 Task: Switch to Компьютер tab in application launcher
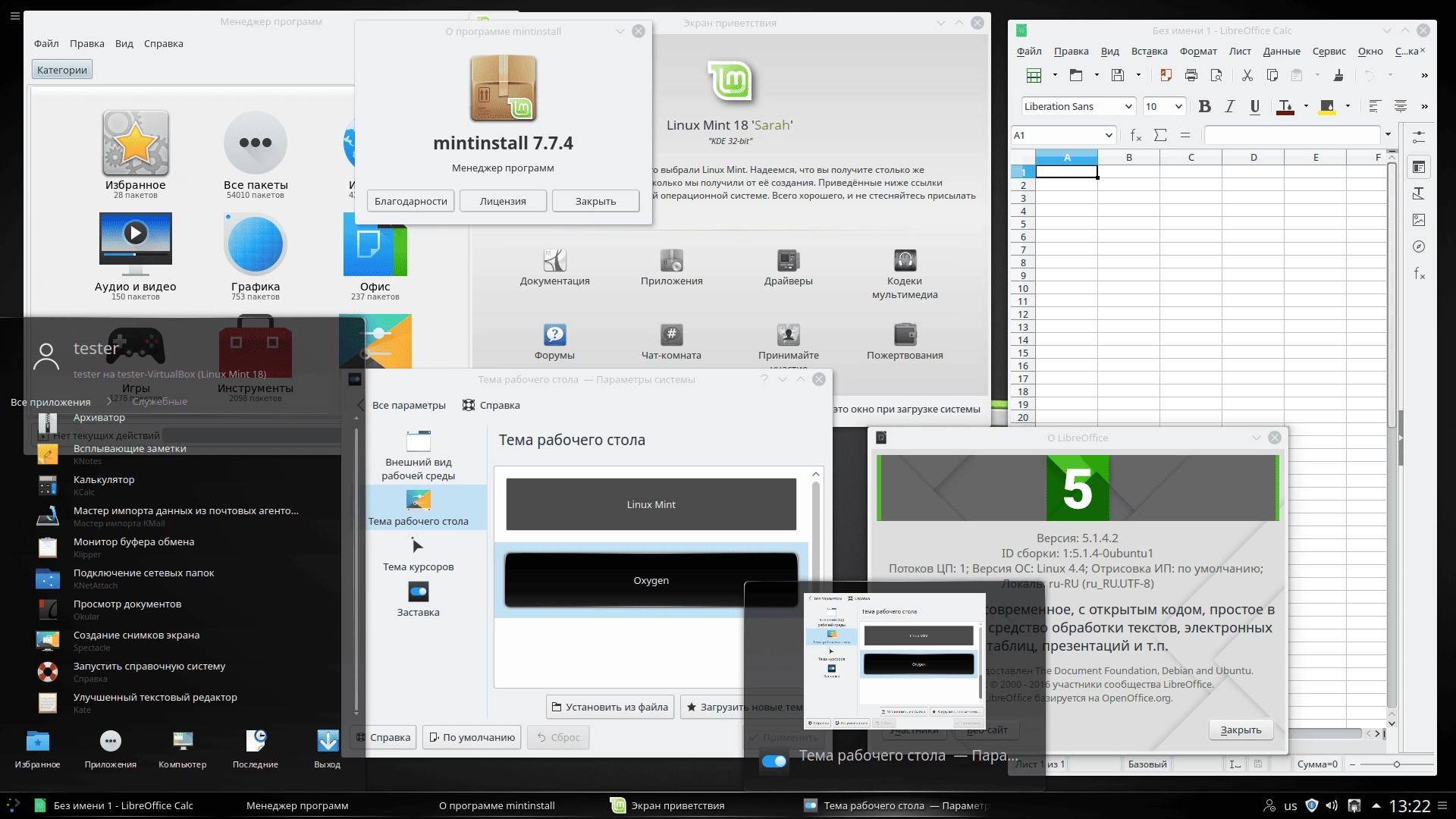(x=182, y=749)
